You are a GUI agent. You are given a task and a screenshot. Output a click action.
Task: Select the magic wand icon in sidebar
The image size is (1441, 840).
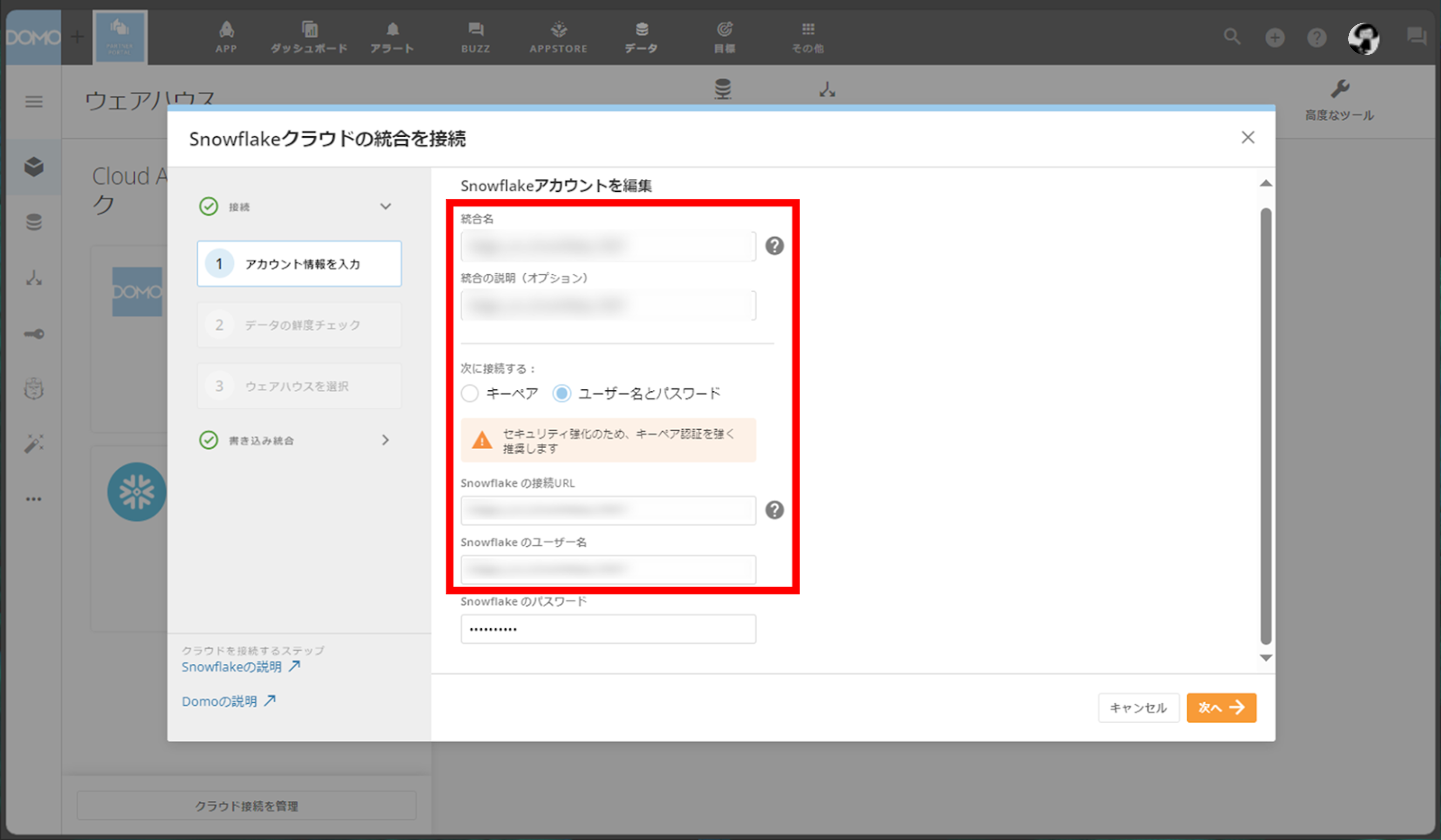[34, 444]
